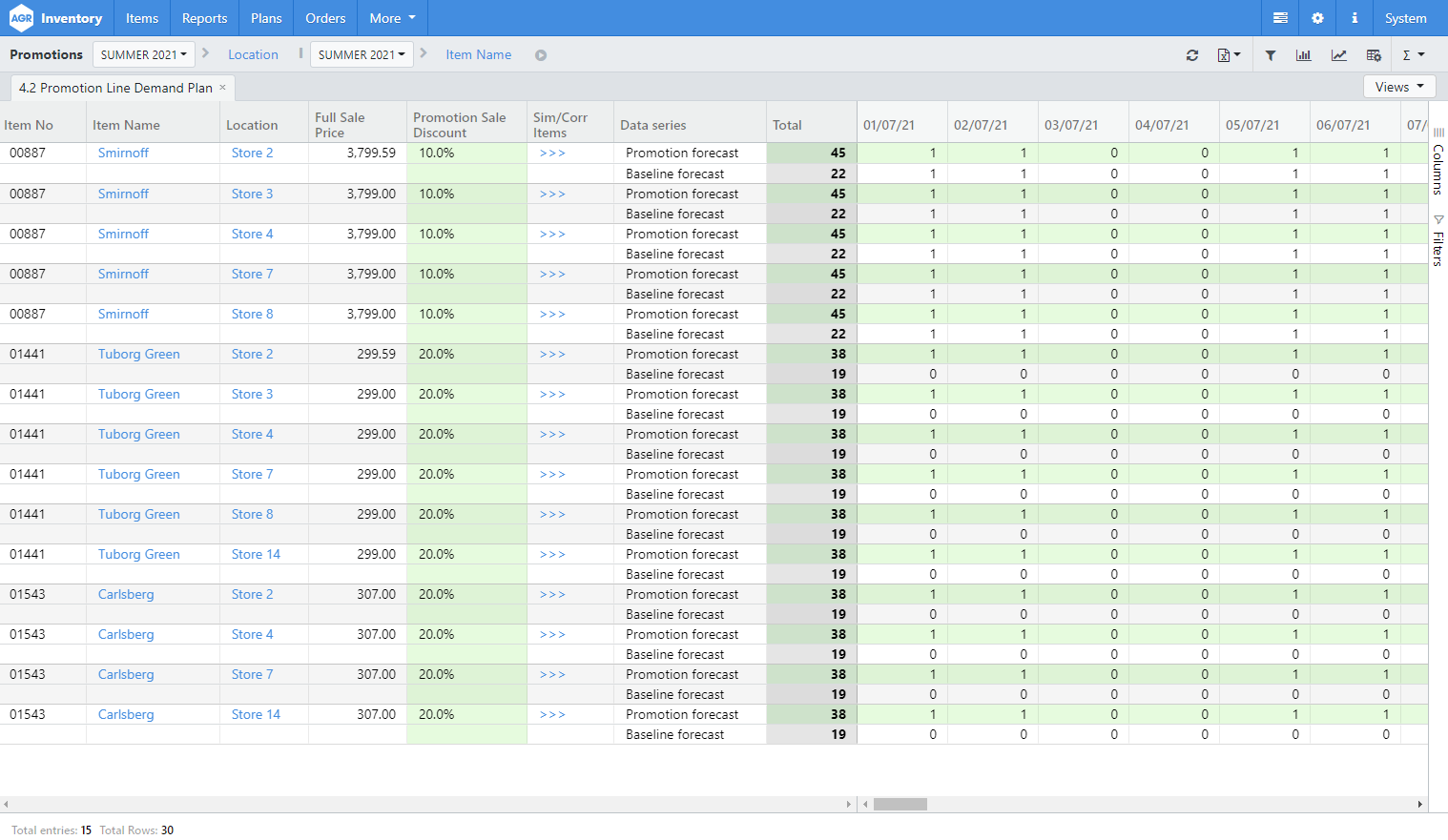Refresh the promotion plan data
The image size is (1448, 840).
[1192, 54]
